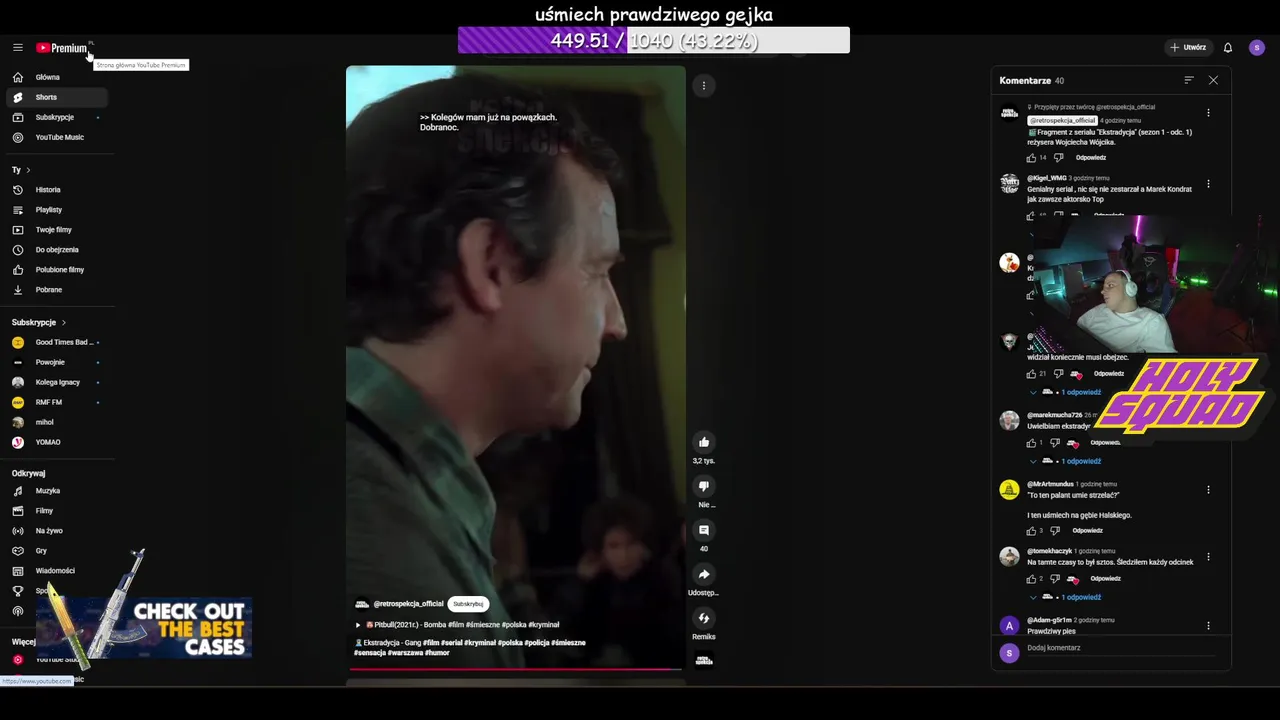
Task: Browse Gry gaming category
Action: pos(57,551)
